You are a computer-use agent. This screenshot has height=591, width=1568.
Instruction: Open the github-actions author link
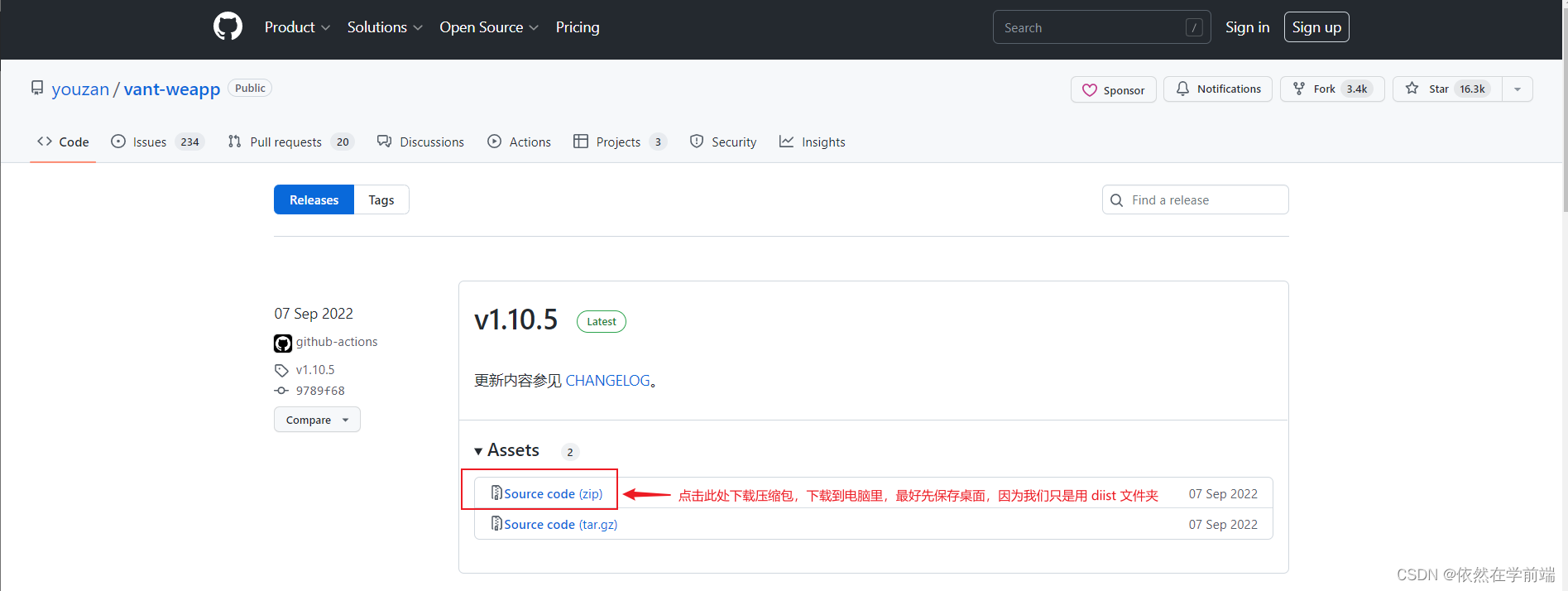pyautogui.click(x=337, y=342)
